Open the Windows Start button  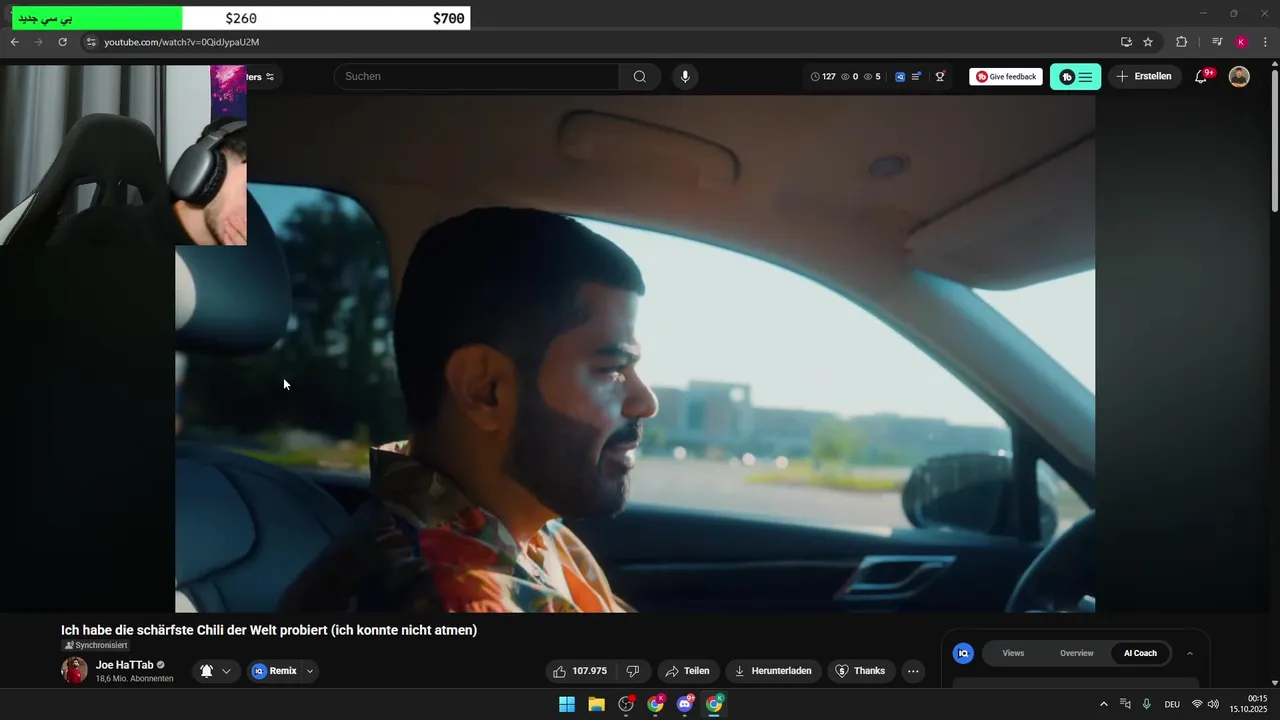(x=567, y=704)
